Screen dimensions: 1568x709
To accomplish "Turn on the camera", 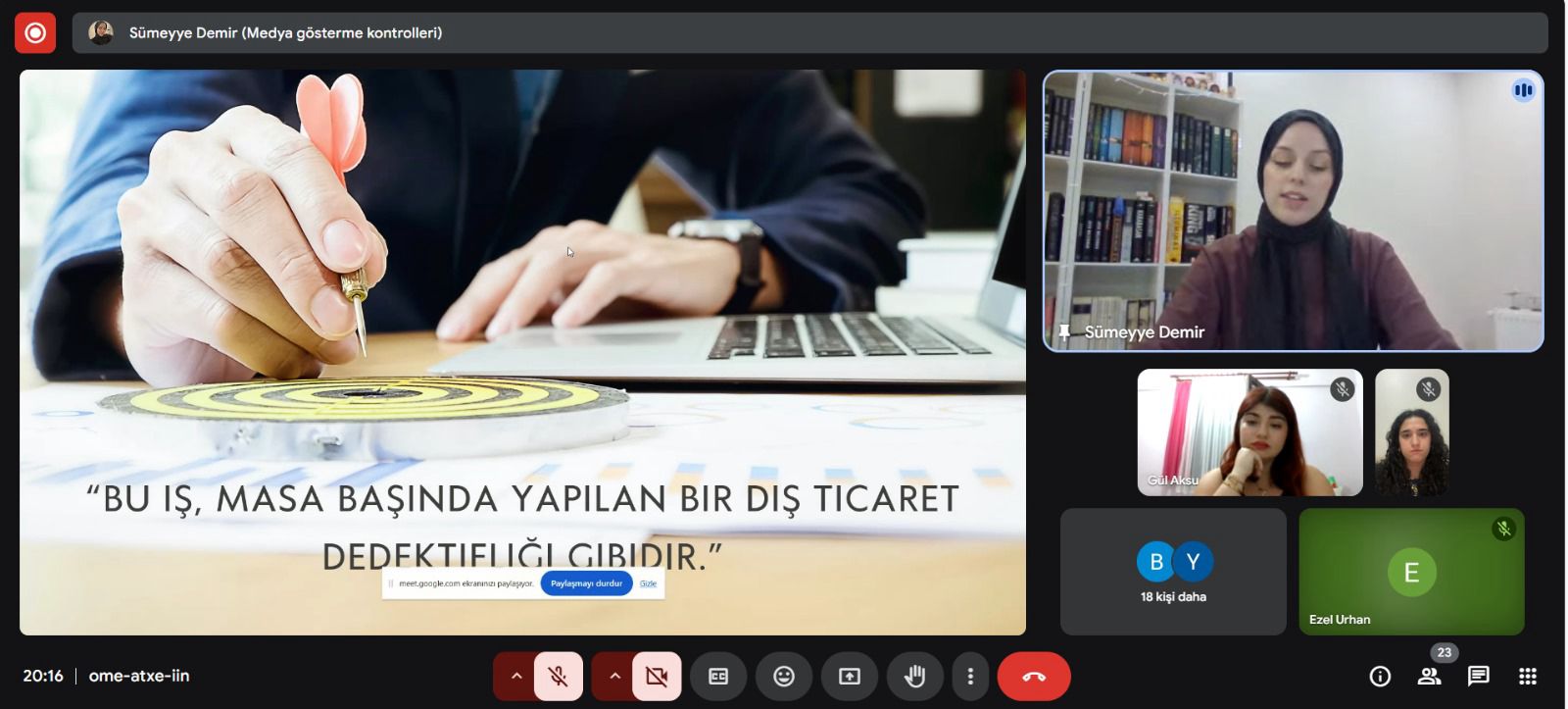I will (657, 677).
